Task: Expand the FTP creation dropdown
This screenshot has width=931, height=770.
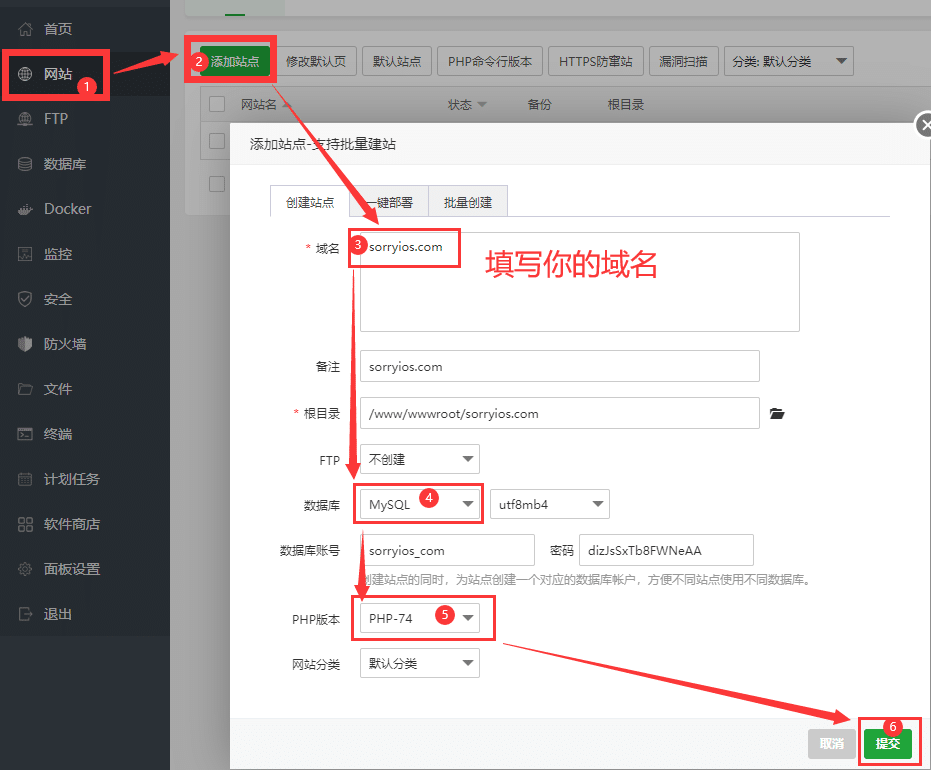Action: (419, 459)
